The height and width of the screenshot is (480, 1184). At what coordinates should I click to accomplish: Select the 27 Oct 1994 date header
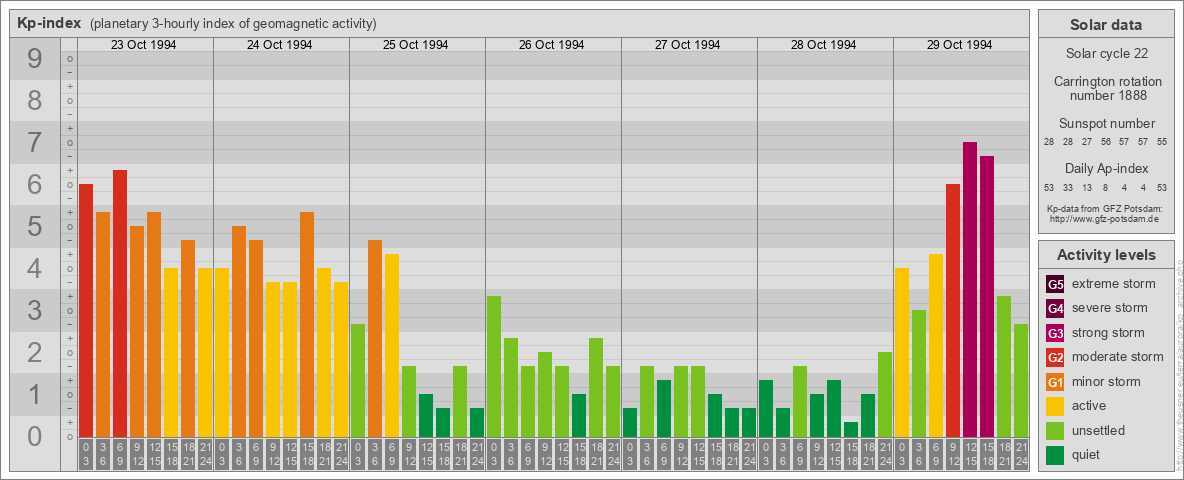pos(687,45)
